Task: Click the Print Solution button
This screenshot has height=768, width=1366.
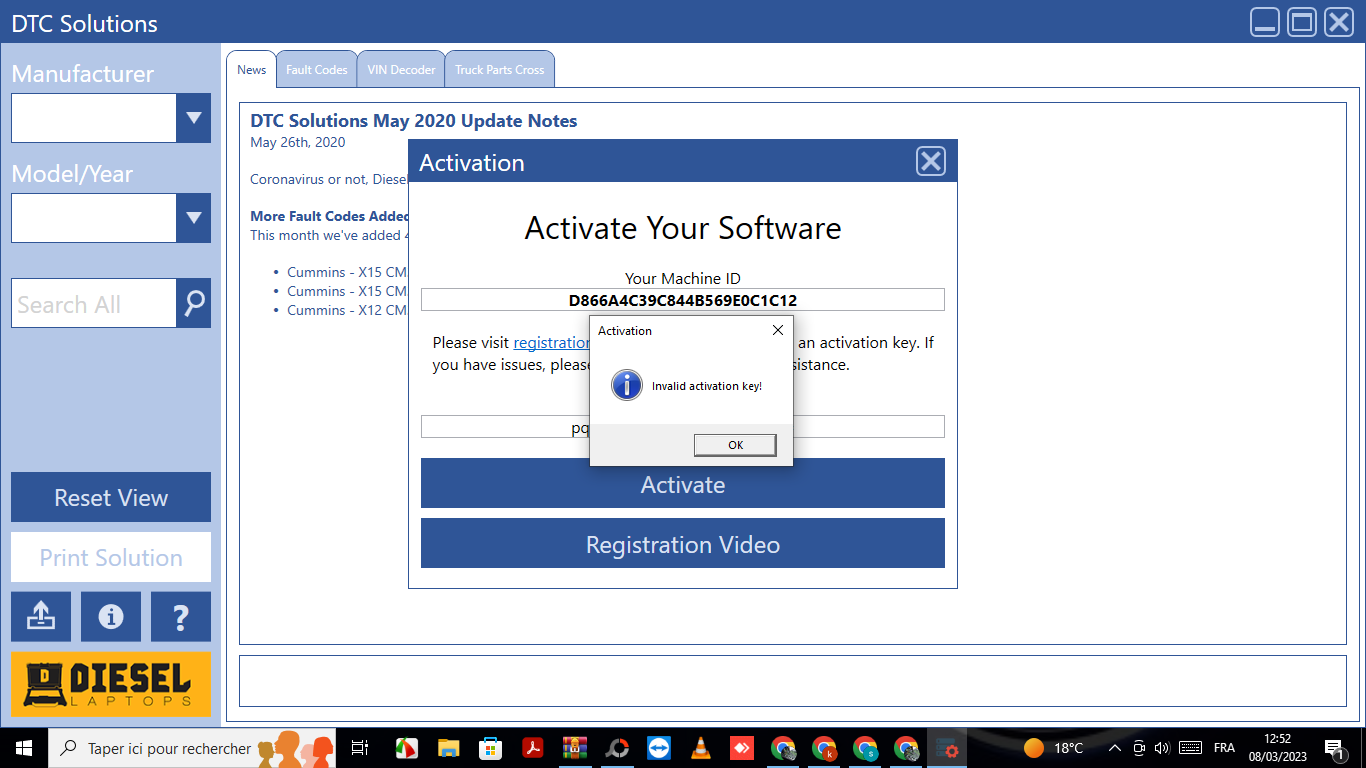Action: [111, 557]
